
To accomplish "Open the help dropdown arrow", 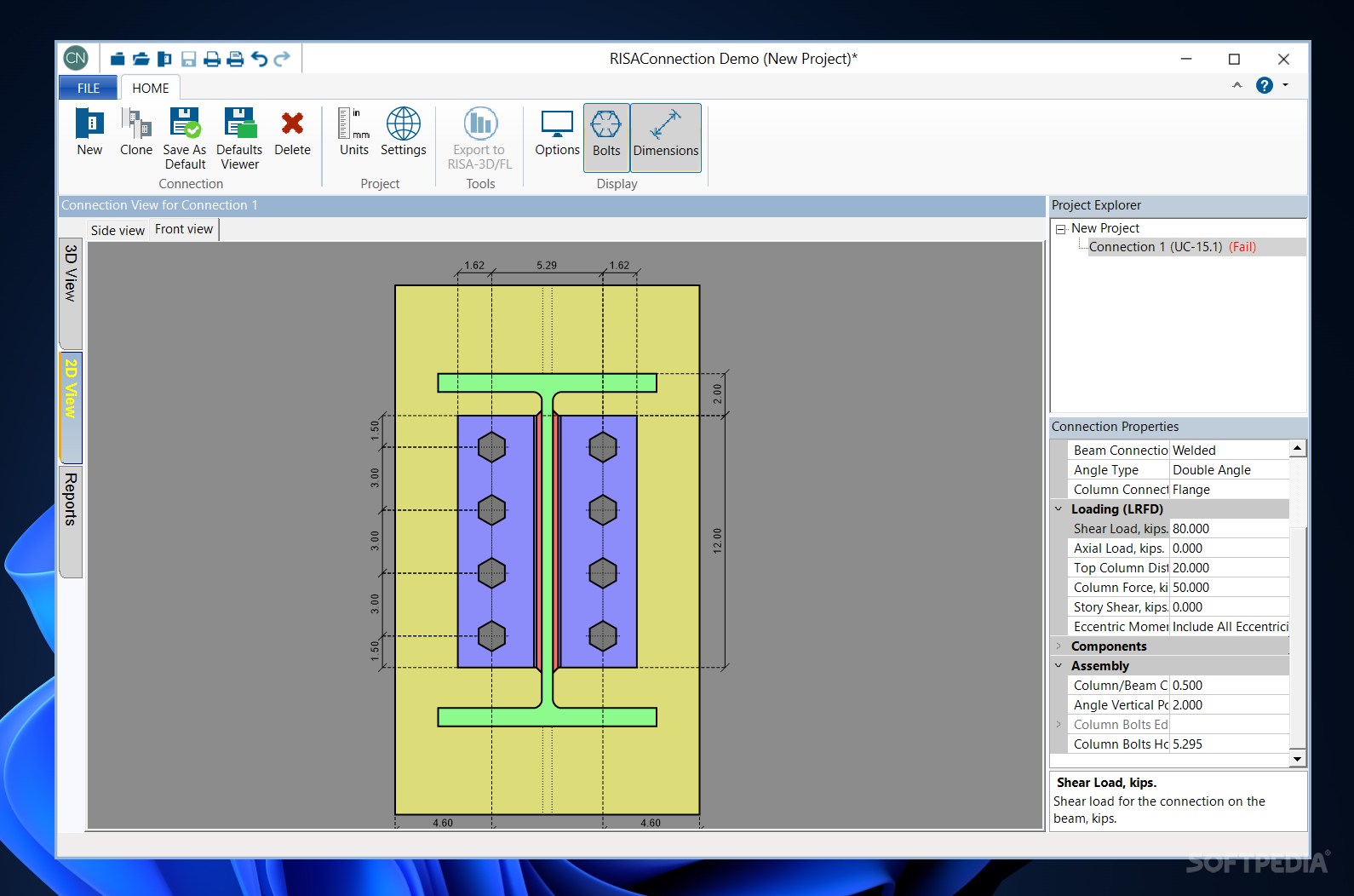I will (x=1285, y=85).
